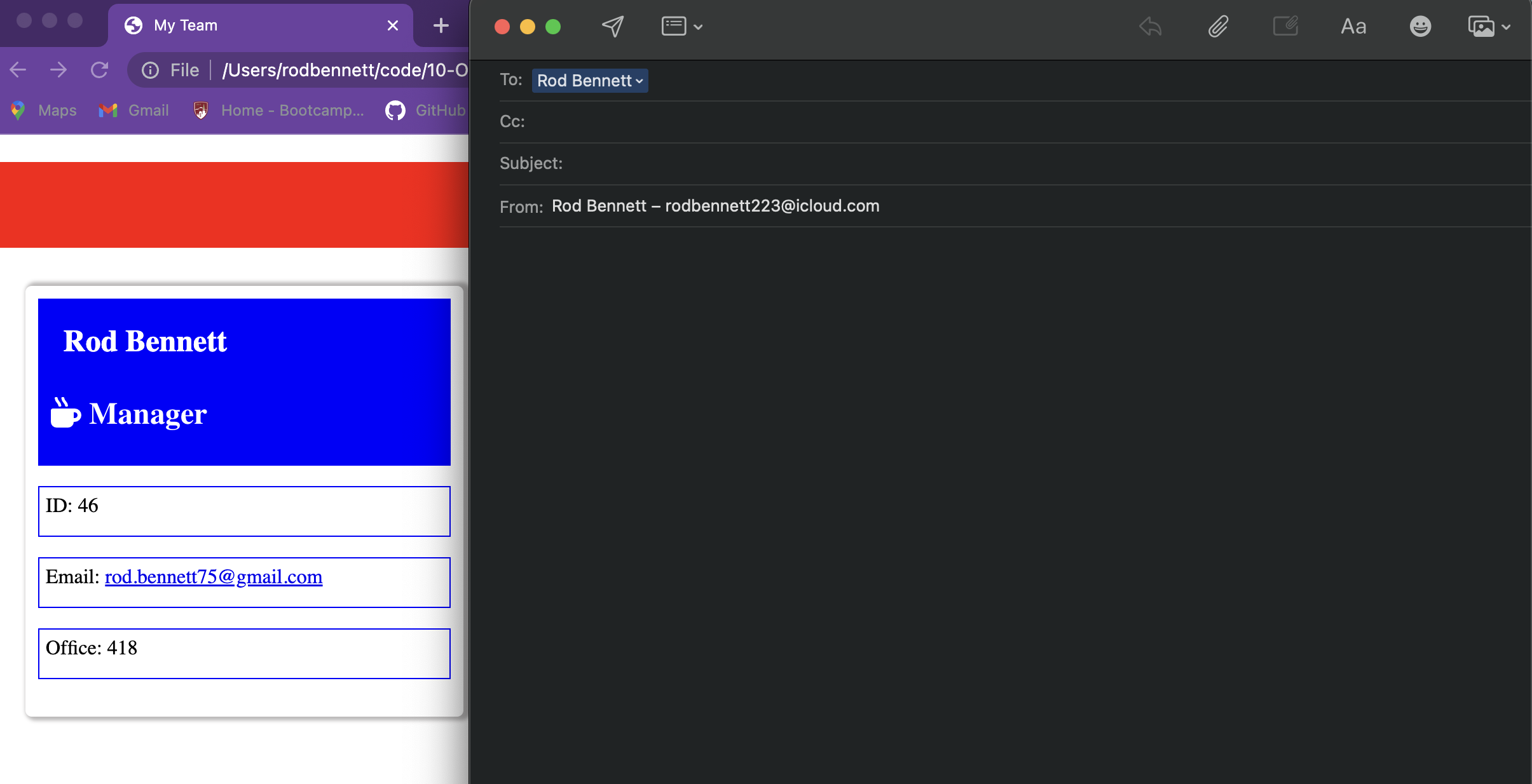1532x784 pixels.
Task: Open a new Safari tab
Action: [x=441, y=25]
